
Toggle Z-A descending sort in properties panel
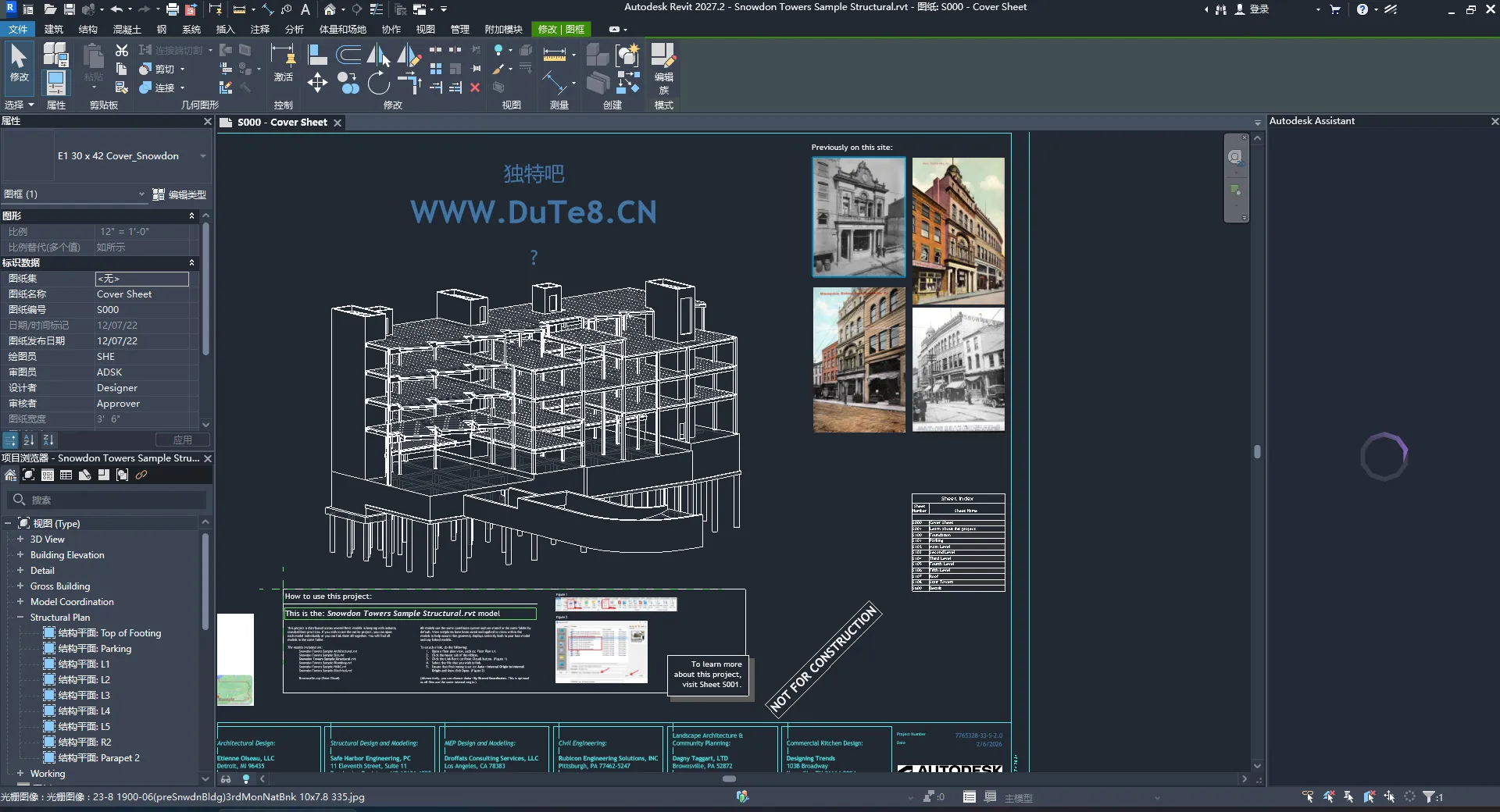pos(48,440)
